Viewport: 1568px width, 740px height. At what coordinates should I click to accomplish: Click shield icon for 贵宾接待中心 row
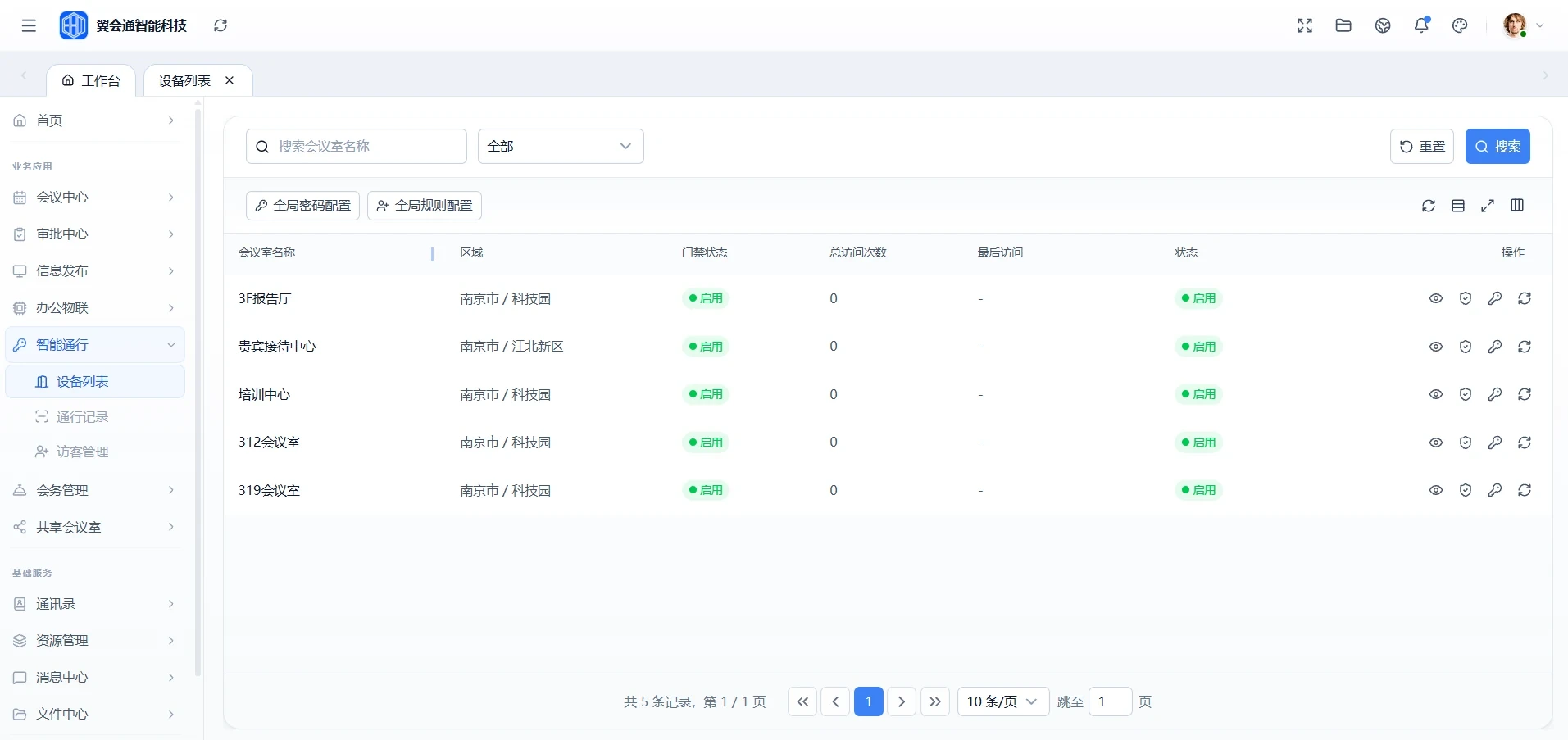[x=1466, y=347]
